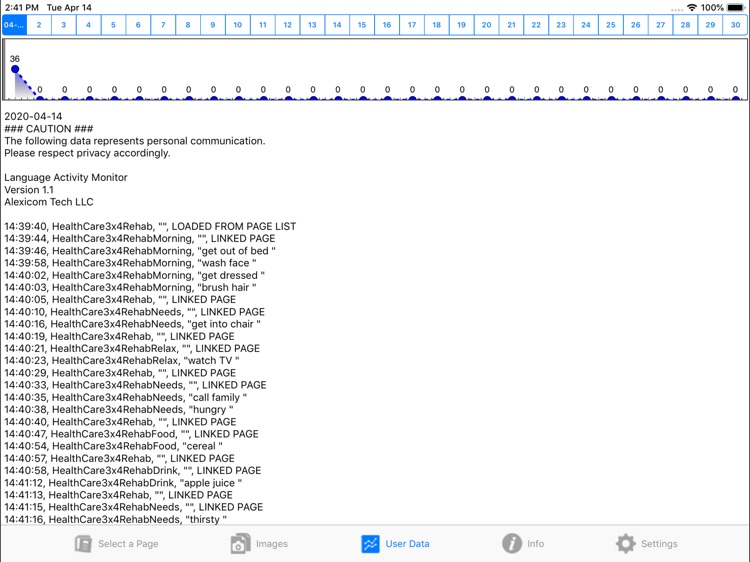Click 14:39:44 HealthCare3x4RehabMorning LINKED PAGE entry
Viewport: 750px width, 562px height.
[140, 239]
